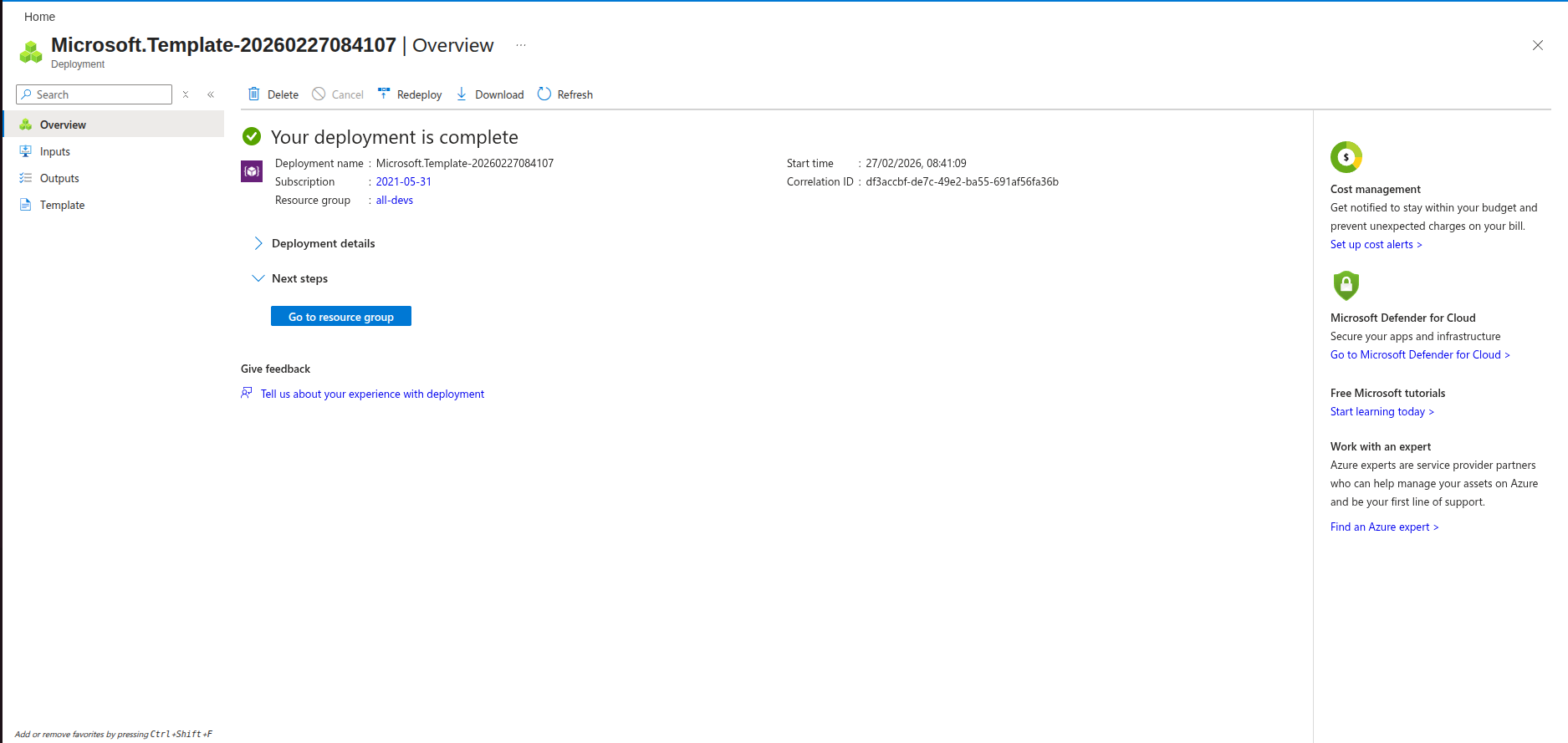Open the 2021-05-31 subscription link
The height and width of the screenshot is (743, 1568).
coord(403,181)
